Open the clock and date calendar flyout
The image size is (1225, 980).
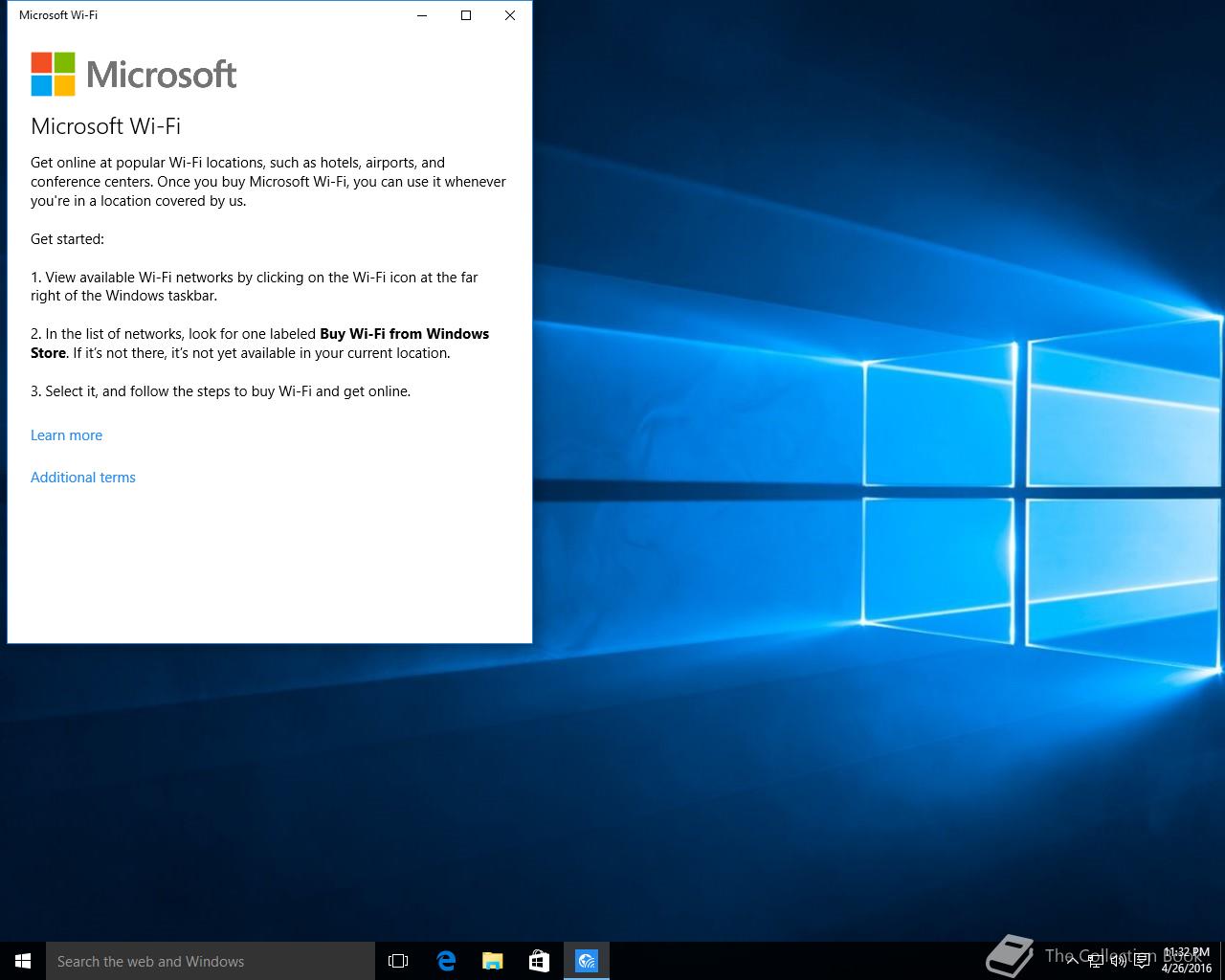1187,961
